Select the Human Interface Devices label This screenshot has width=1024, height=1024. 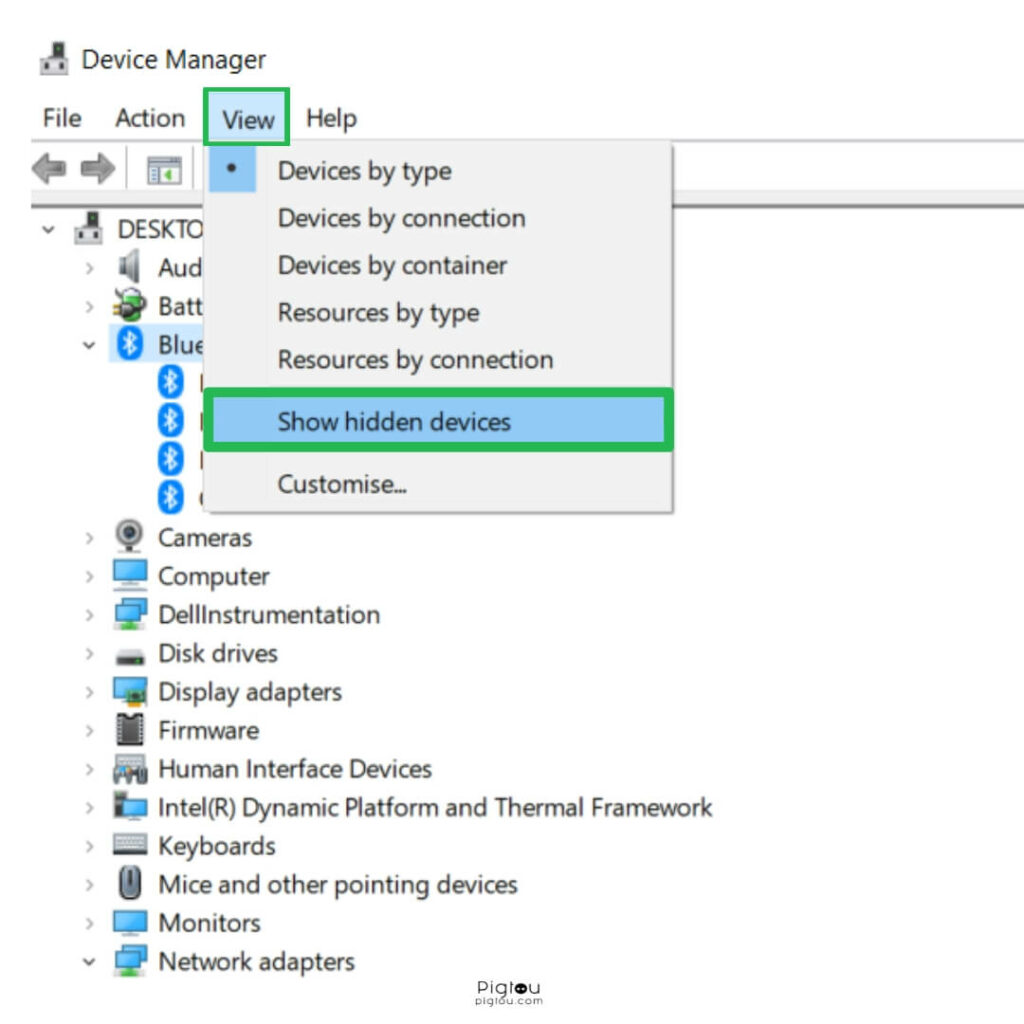point(295,769)
